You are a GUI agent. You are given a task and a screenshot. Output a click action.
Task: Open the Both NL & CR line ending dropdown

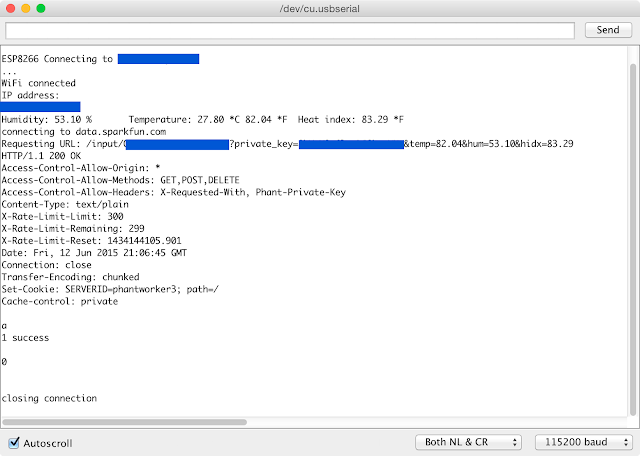(468, 442)
